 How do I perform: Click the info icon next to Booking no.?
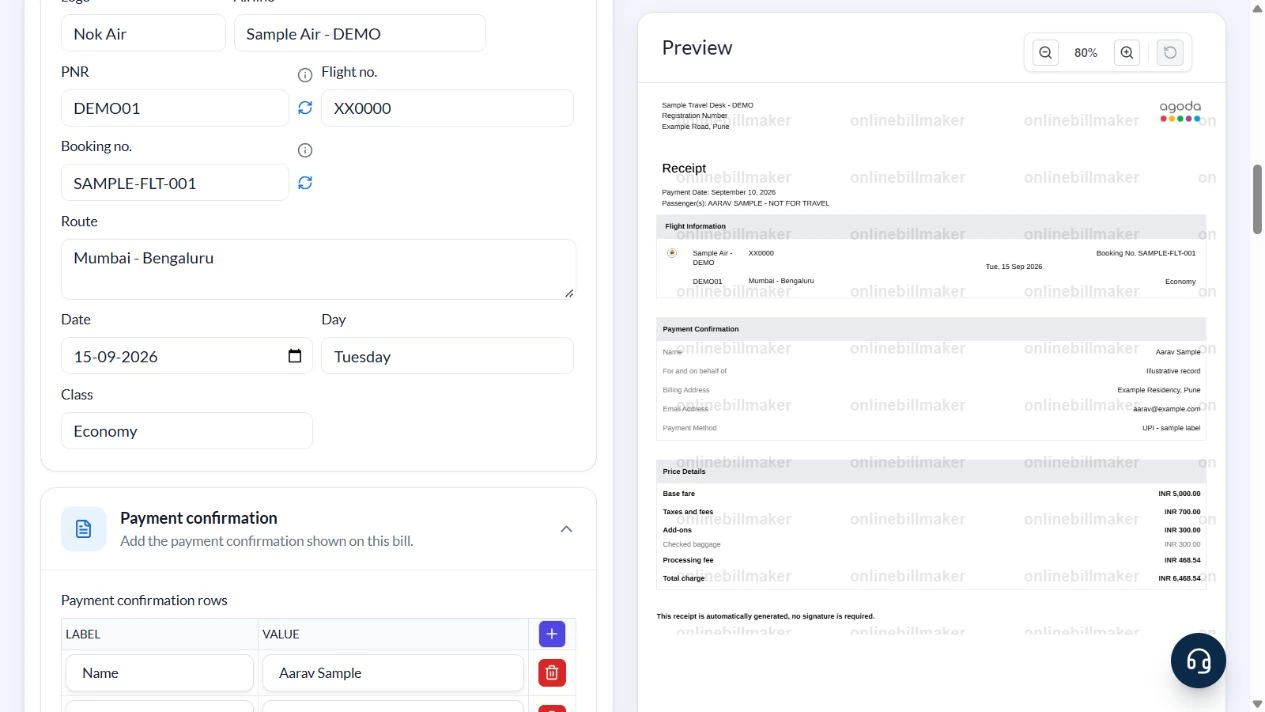click(305, 150)
